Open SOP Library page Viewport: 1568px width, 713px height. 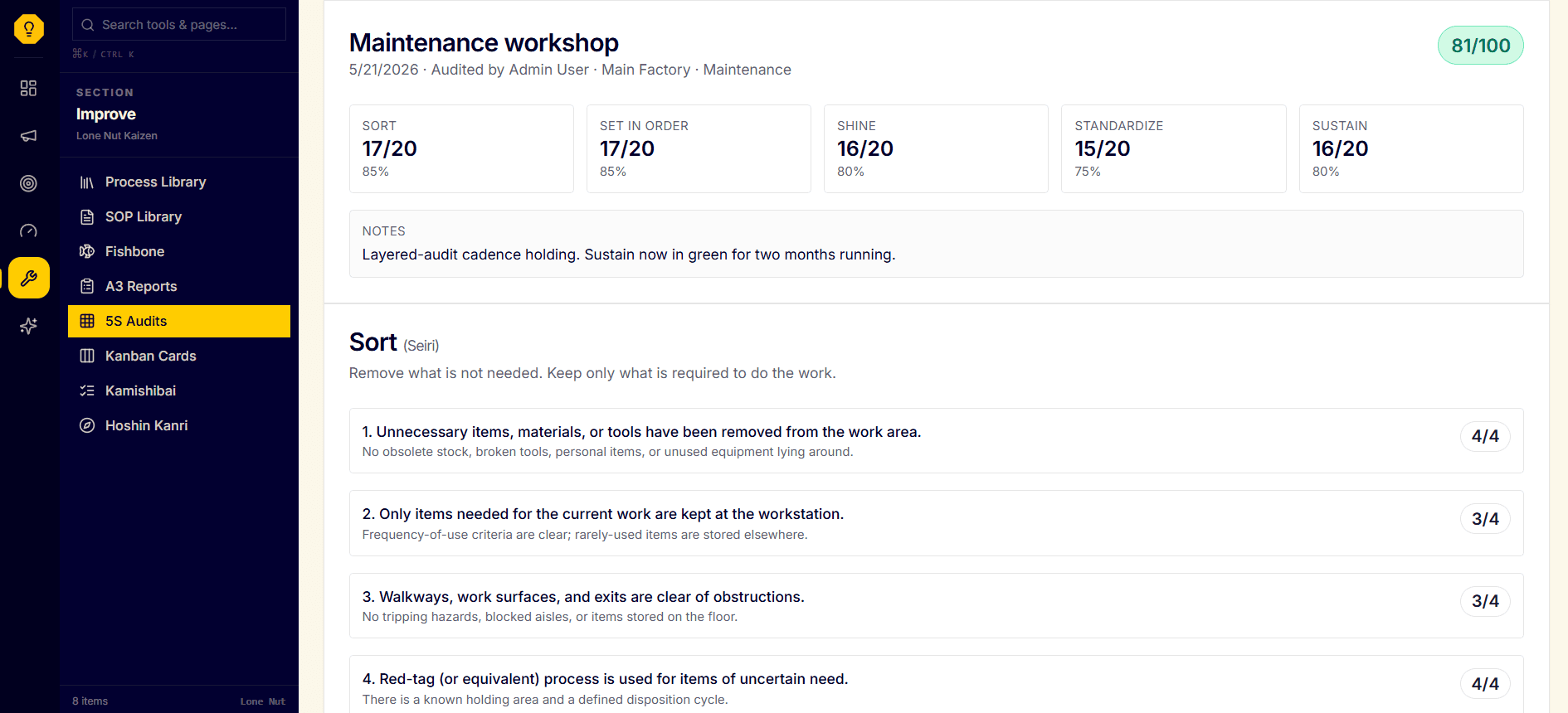click(179, 217)
